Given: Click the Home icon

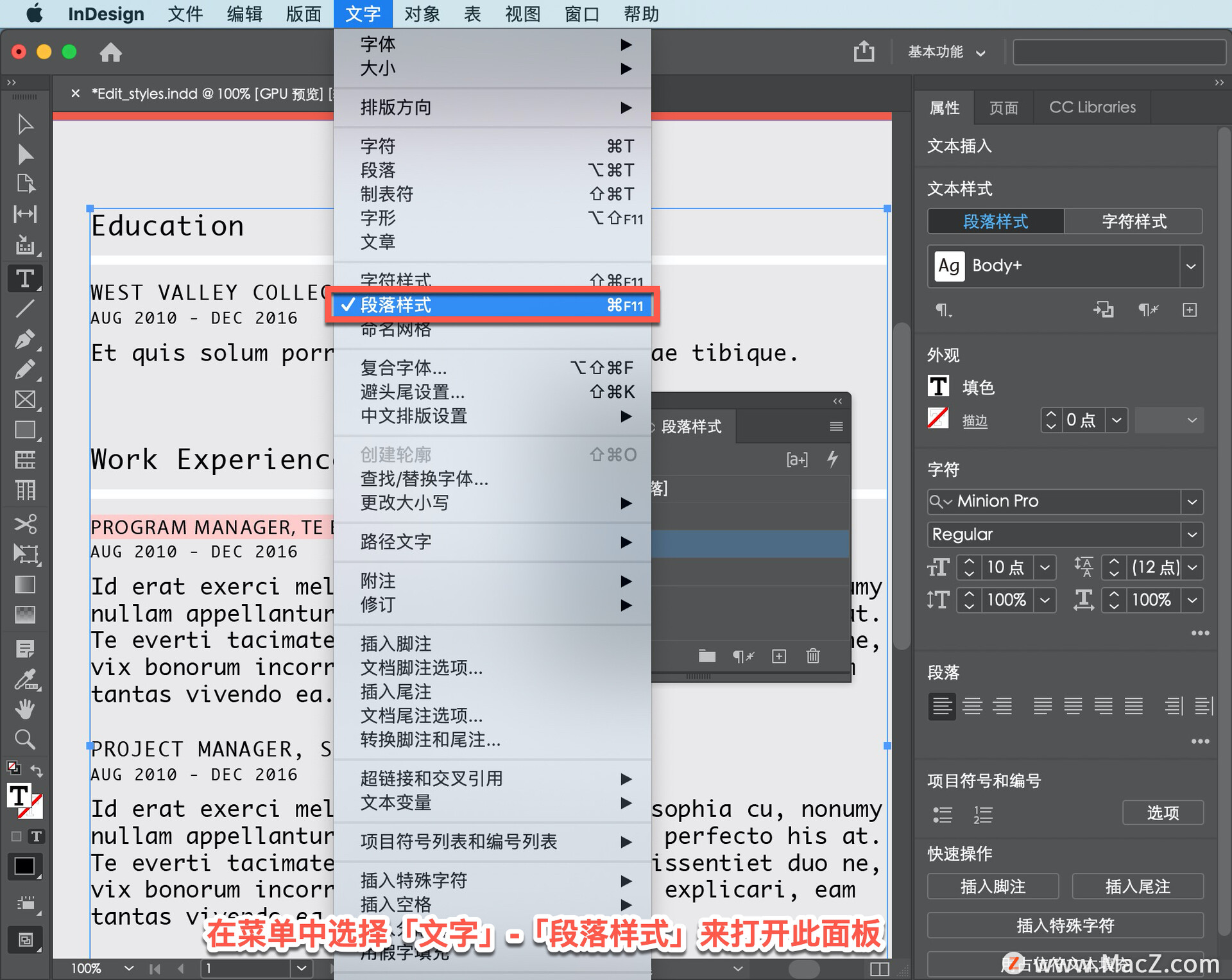Looking at the screenshot, I should [x=110, y=52].
